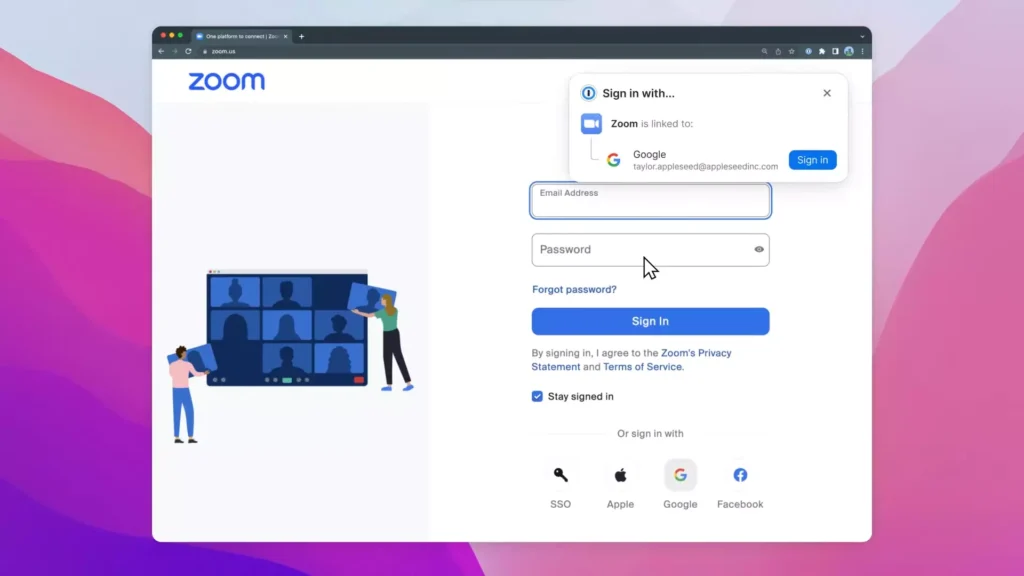Click the blue Sign In button
Screen dimensions: 1024x576
pyautogui.click(x=650, y=321)
